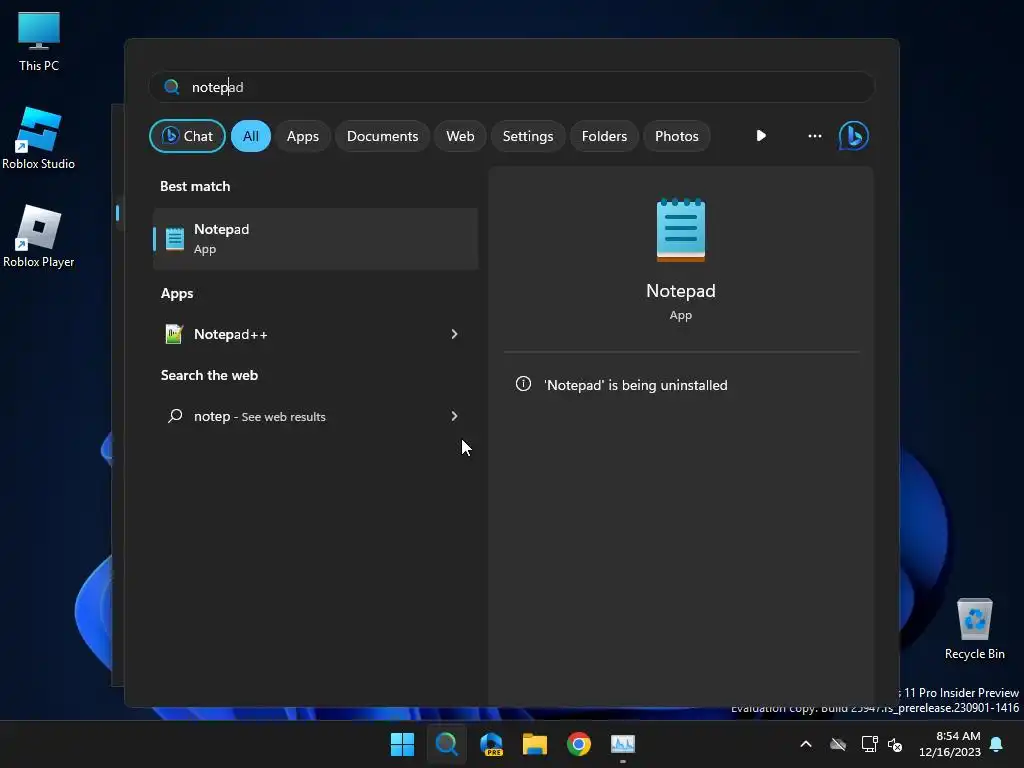
Task: Click the magnifier icon in the search box
Action: (171, 87)
